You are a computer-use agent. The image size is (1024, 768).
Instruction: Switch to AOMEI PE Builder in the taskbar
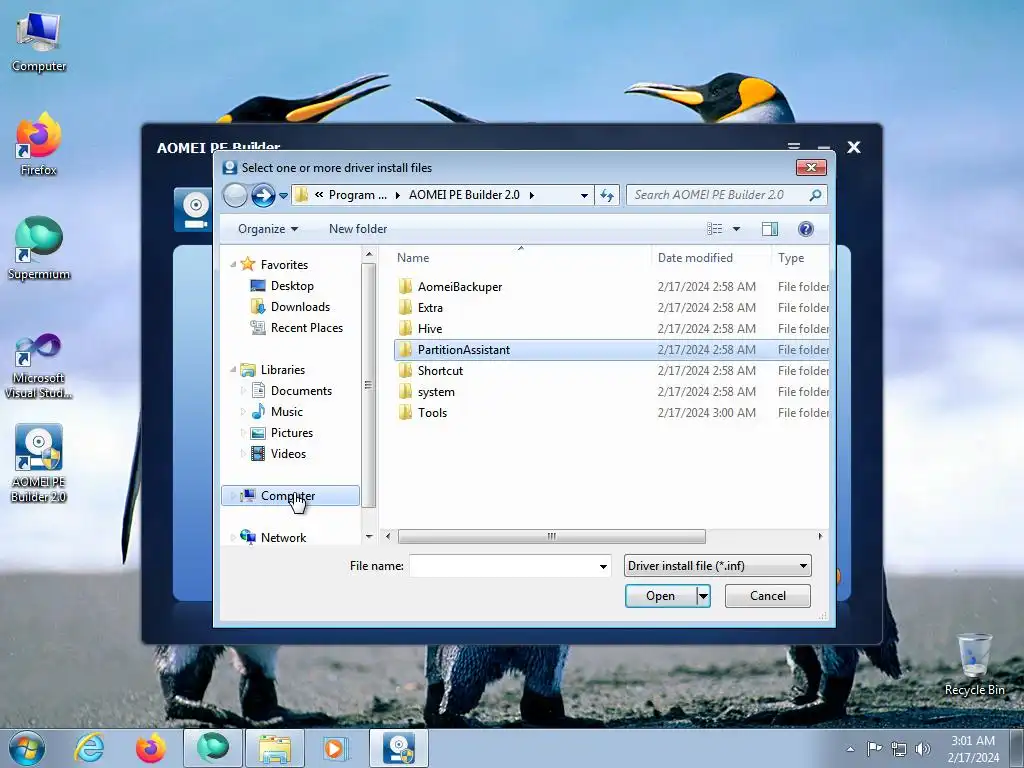[399, 748]
